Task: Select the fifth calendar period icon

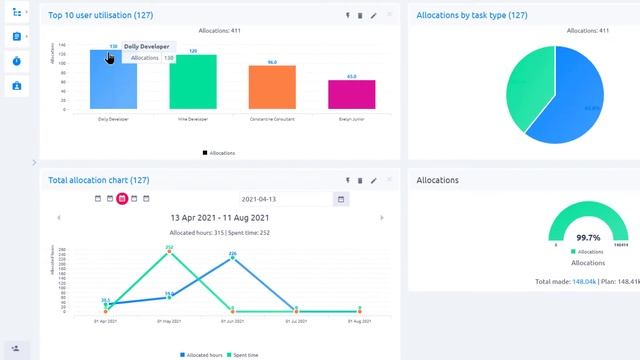Action: point(146,198)
